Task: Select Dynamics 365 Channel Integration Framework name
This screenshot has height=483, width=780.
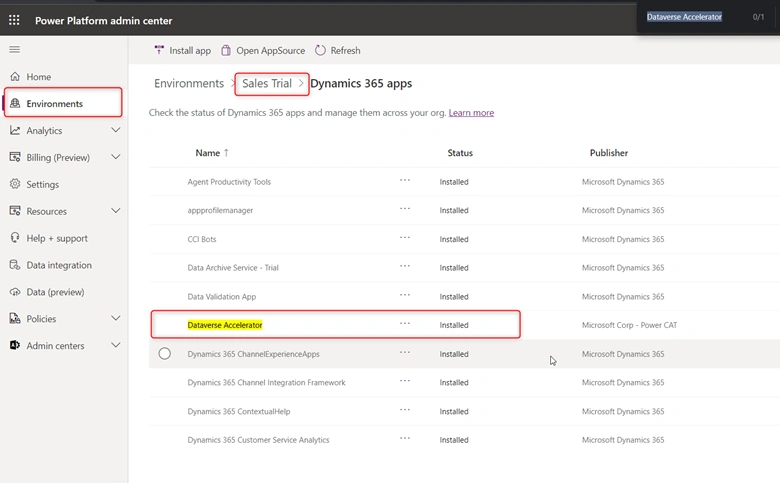Action: 266,383
